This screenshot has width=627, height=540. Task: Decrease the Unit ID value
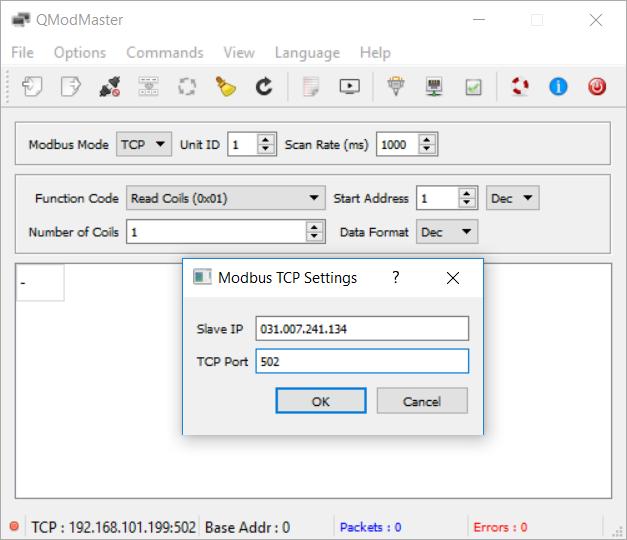266,149
